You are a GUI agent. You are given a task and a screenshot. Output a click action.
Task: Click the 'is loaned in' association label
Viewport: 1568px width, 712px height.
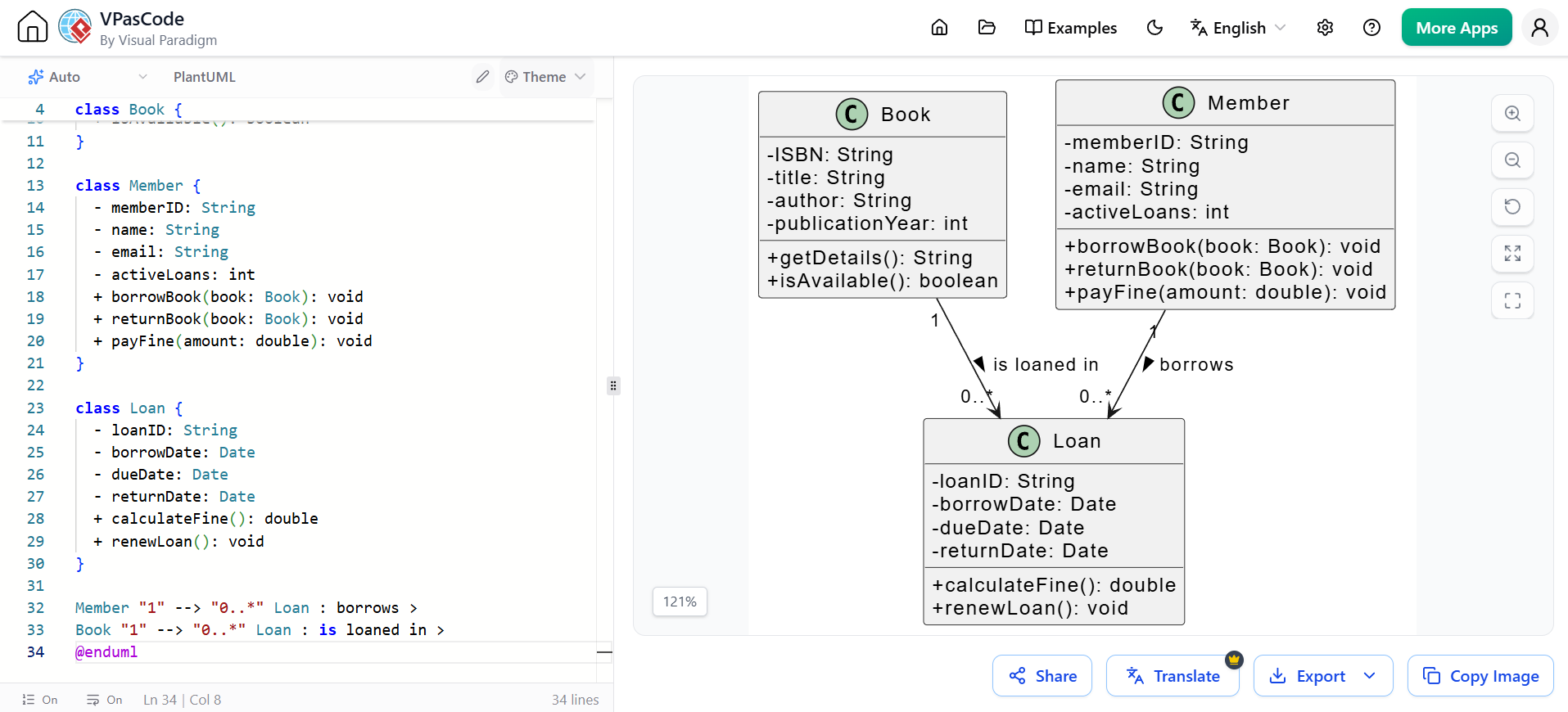(1046, 365)
